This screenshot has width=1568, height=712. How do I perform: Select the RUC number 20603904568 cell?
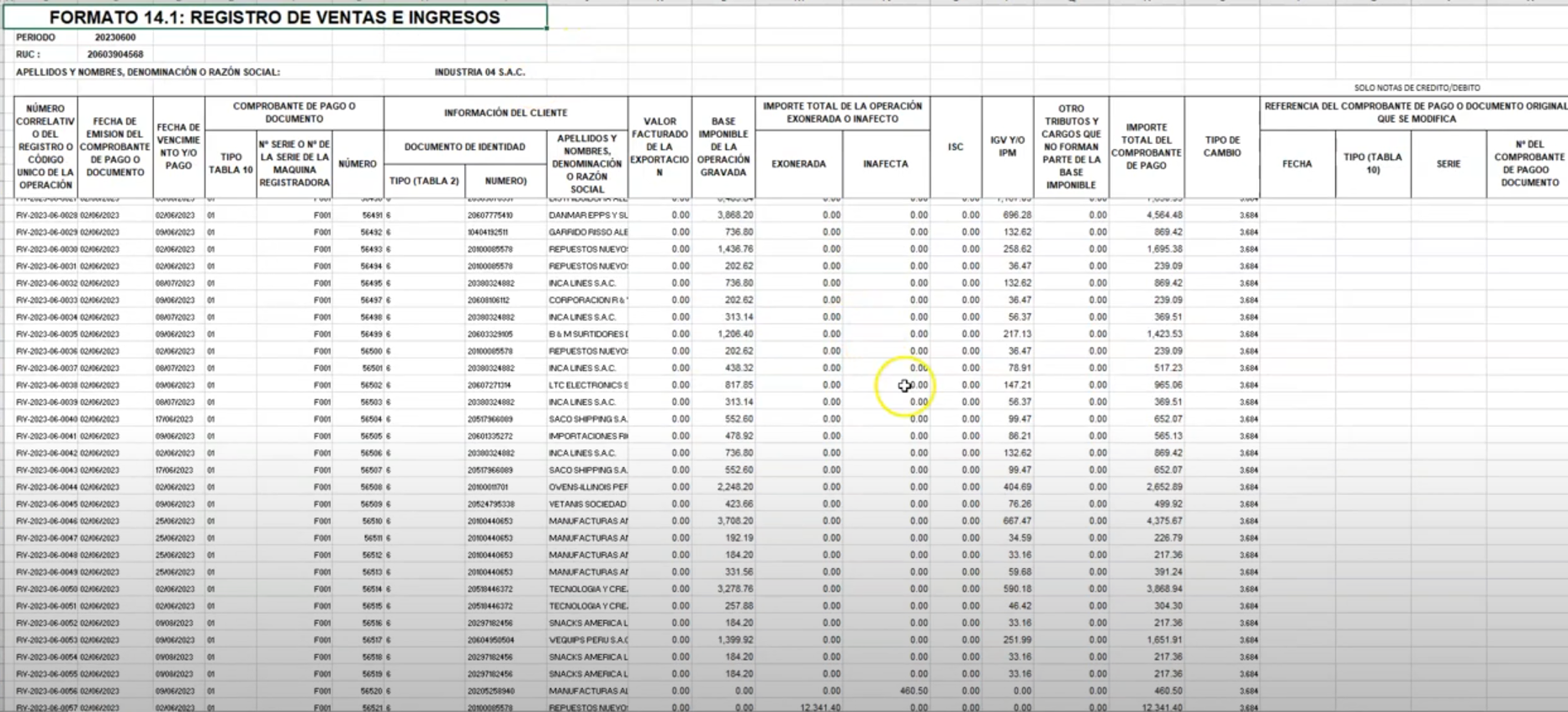pyautogui.click(x=116, y=55)
